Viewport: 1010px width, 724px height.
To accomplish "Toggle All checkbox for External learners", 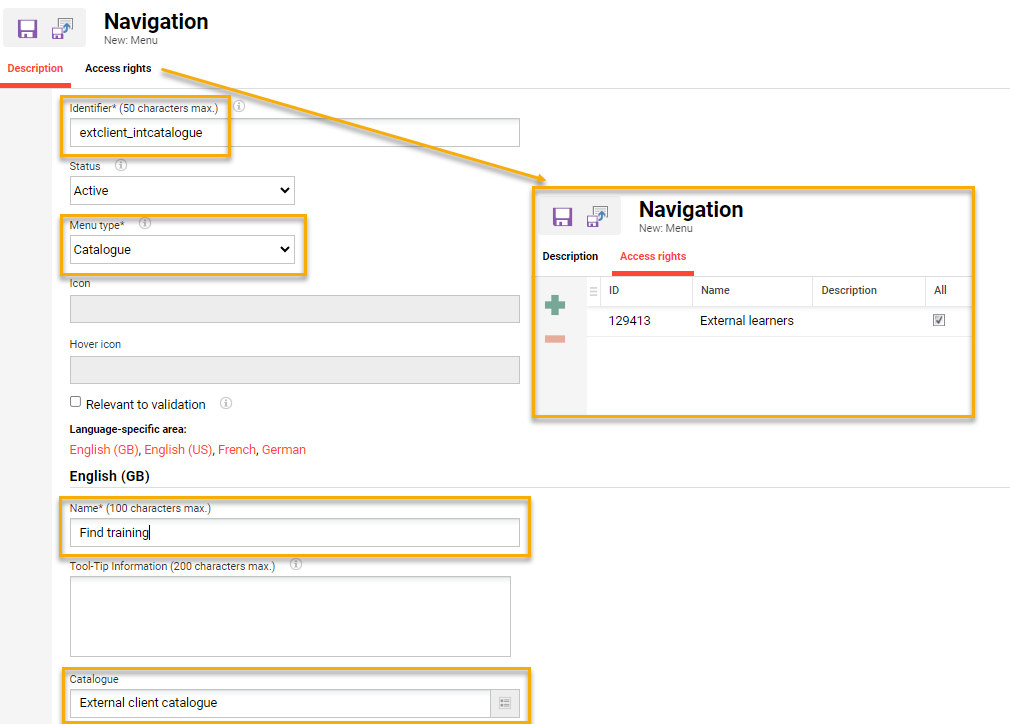I will tap(938, 321).
